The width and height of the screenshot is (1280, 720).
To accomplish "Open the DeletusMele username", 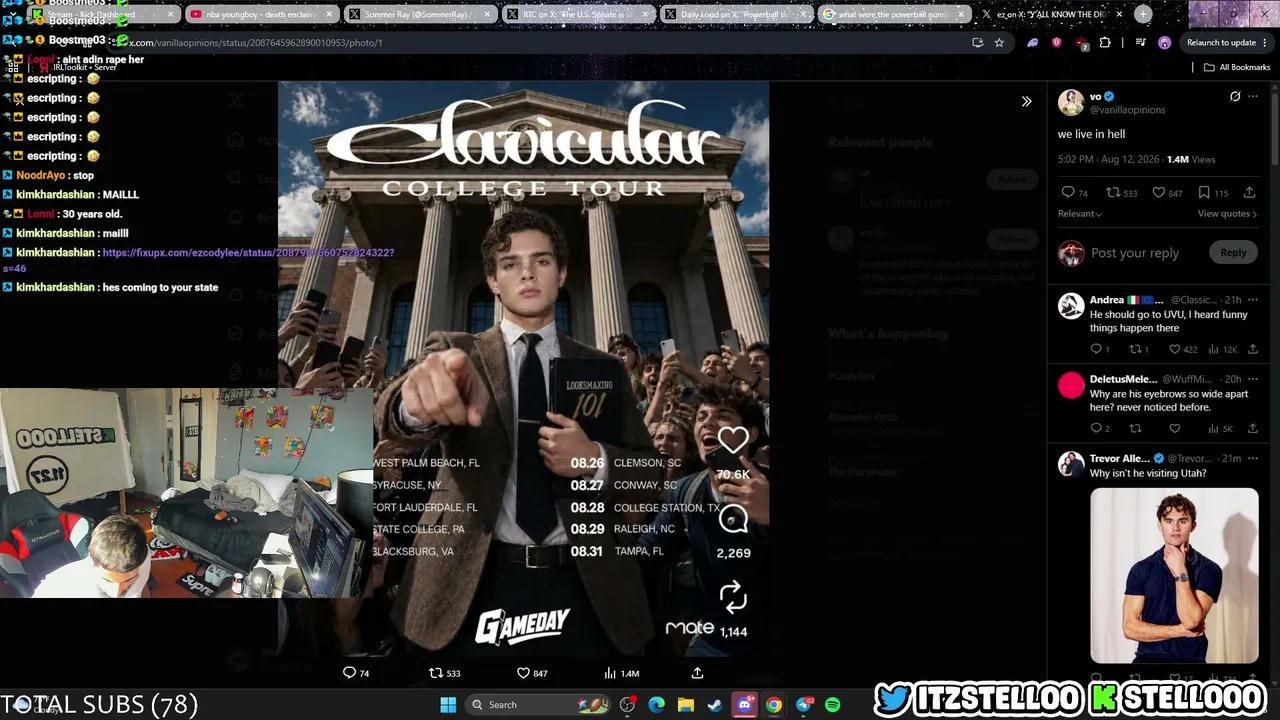I will click(x=1124, y=379).
